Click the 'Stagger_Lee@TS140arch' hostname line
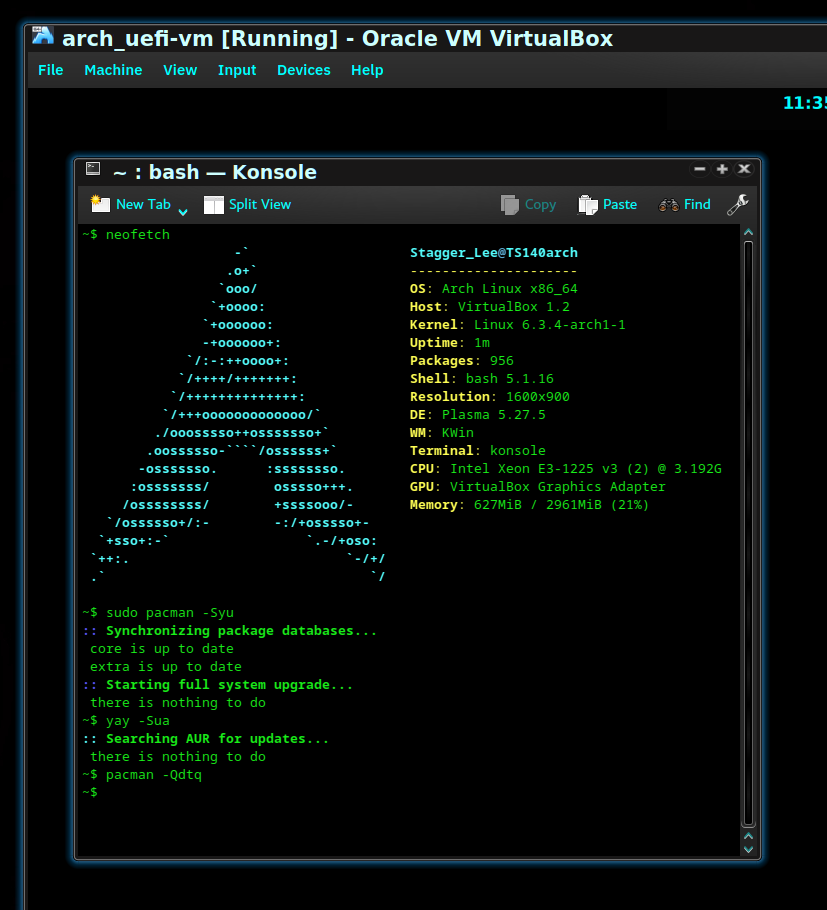The width and height of the screenshot is (827, 910). pos(494,253)
